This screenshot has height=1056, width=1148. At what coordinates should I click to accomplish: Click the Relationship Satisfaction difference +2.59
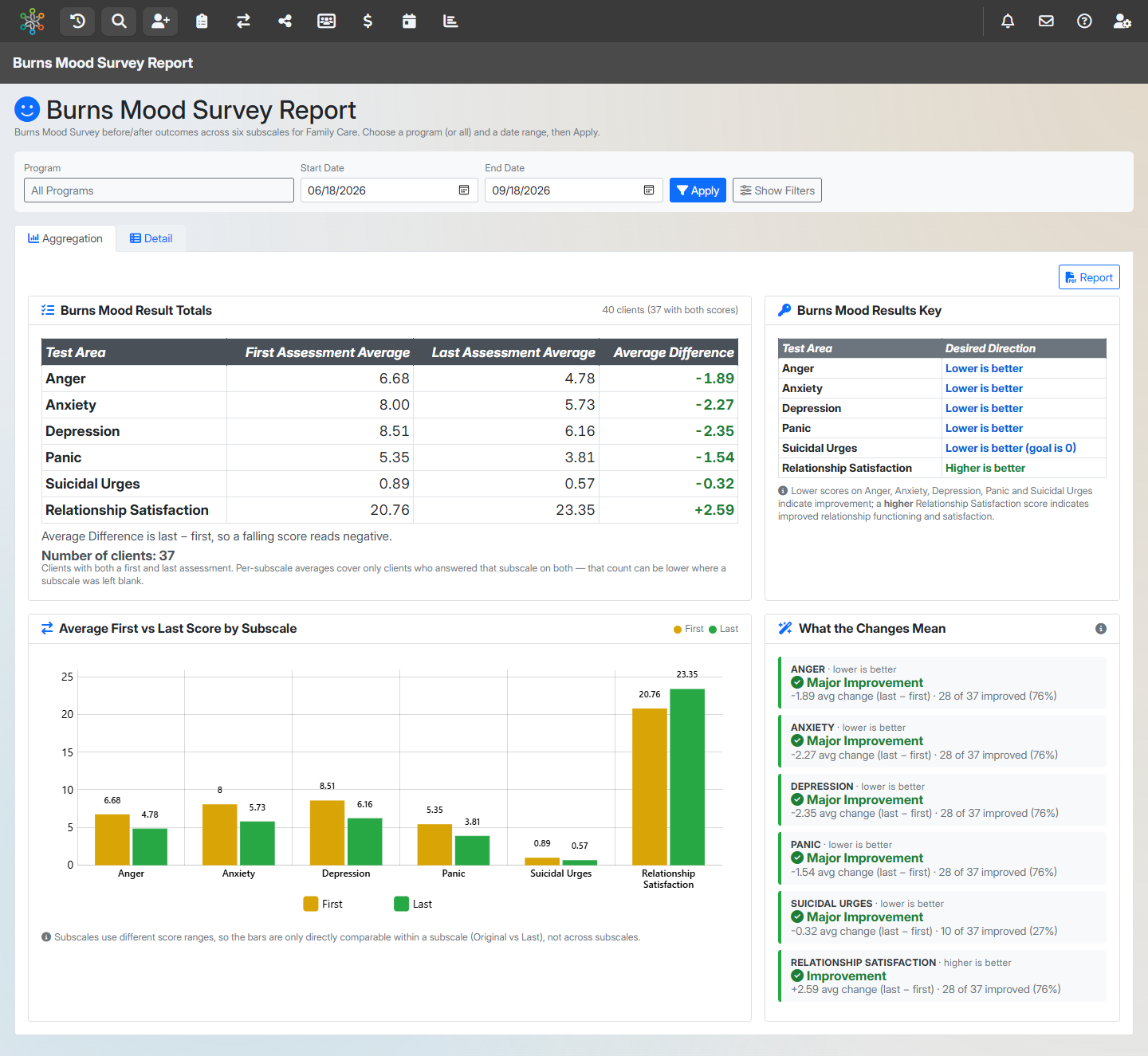click(714, 510)
